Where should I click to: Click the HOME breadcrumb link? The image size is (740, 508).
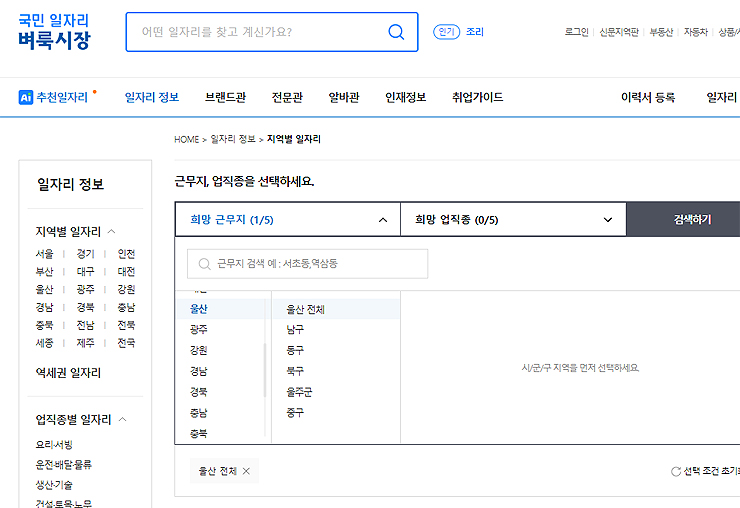coord(186,139)
